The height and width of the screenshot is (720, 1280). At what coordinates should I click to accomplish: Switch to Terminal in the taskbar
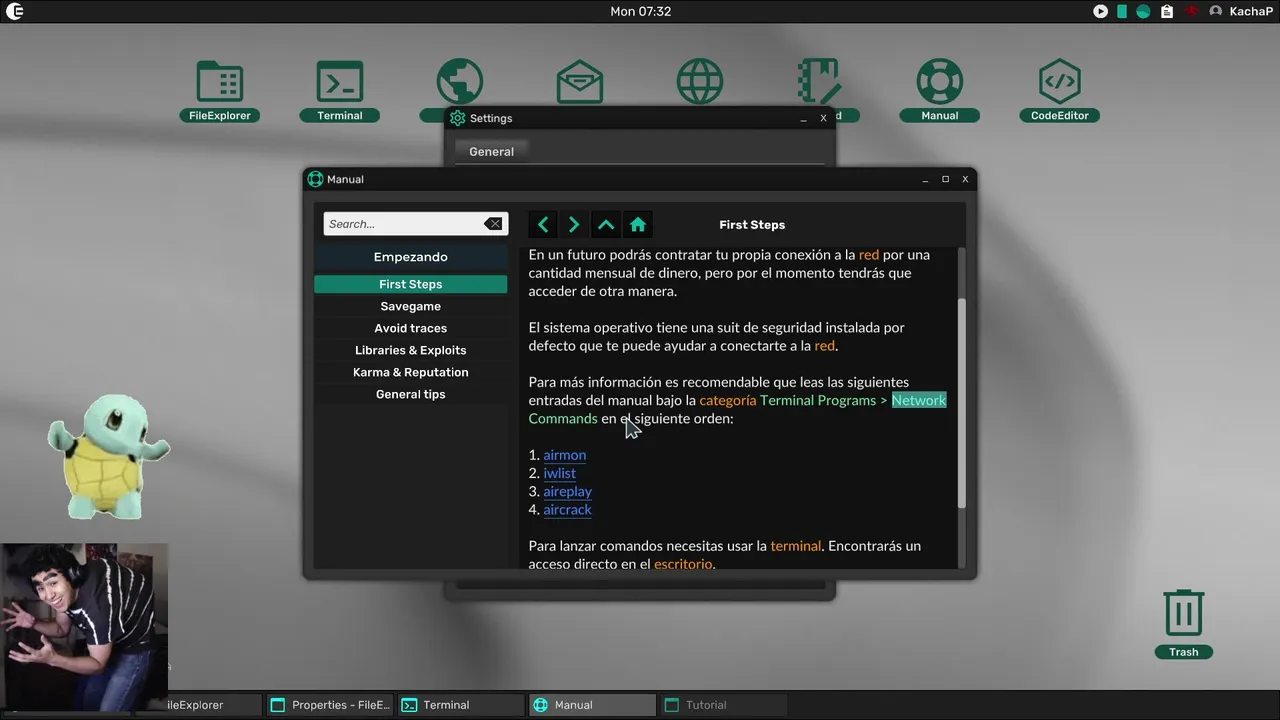pos(460,705)
